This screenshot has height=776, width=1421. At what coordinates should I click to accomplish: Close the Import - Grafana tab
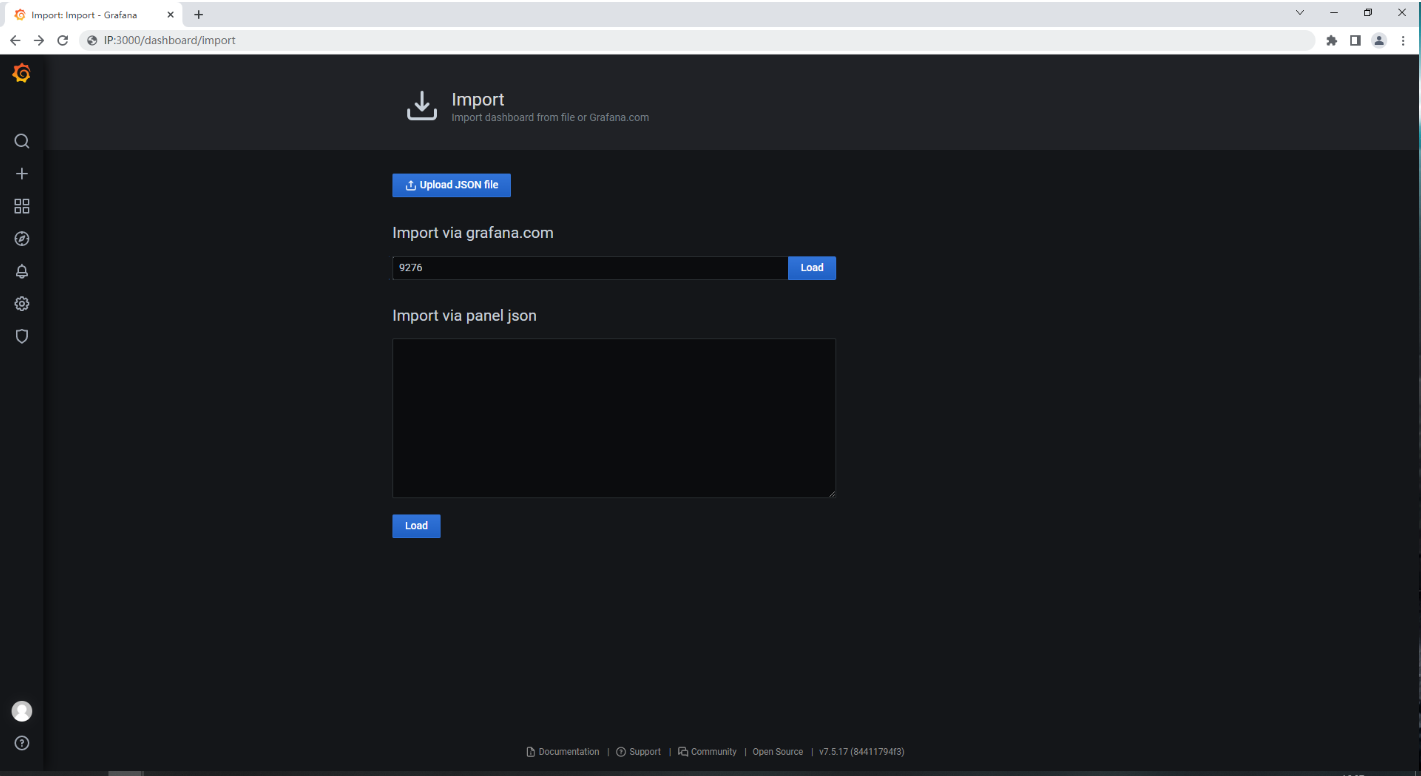(170, 14)
